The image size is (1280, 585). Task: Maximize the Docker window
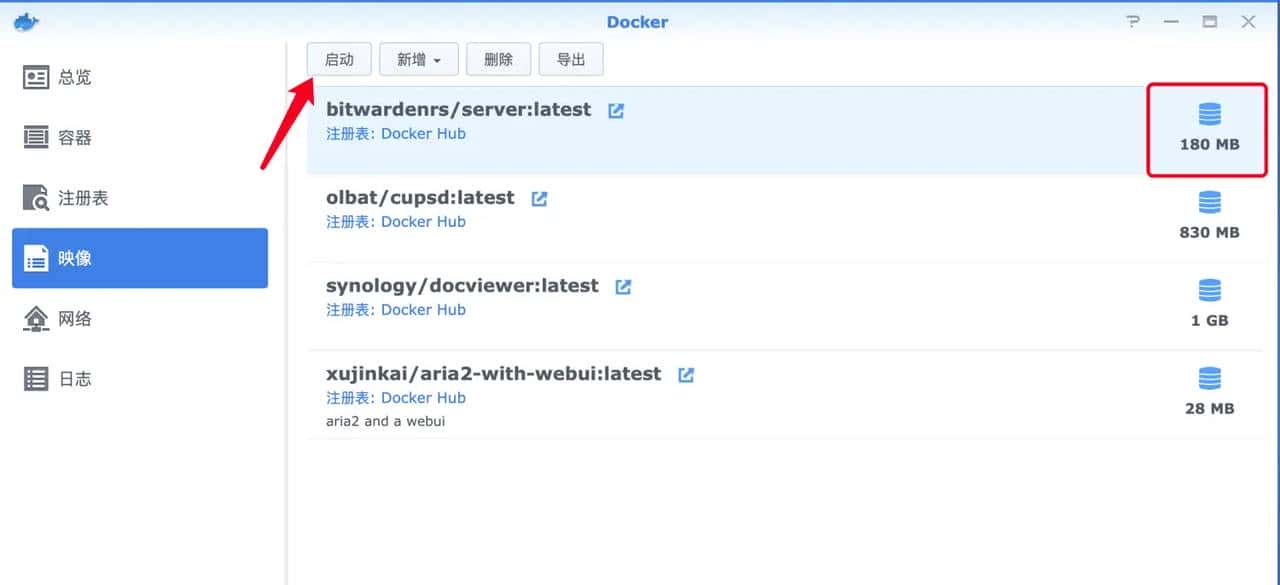[x=1210, y=22]
